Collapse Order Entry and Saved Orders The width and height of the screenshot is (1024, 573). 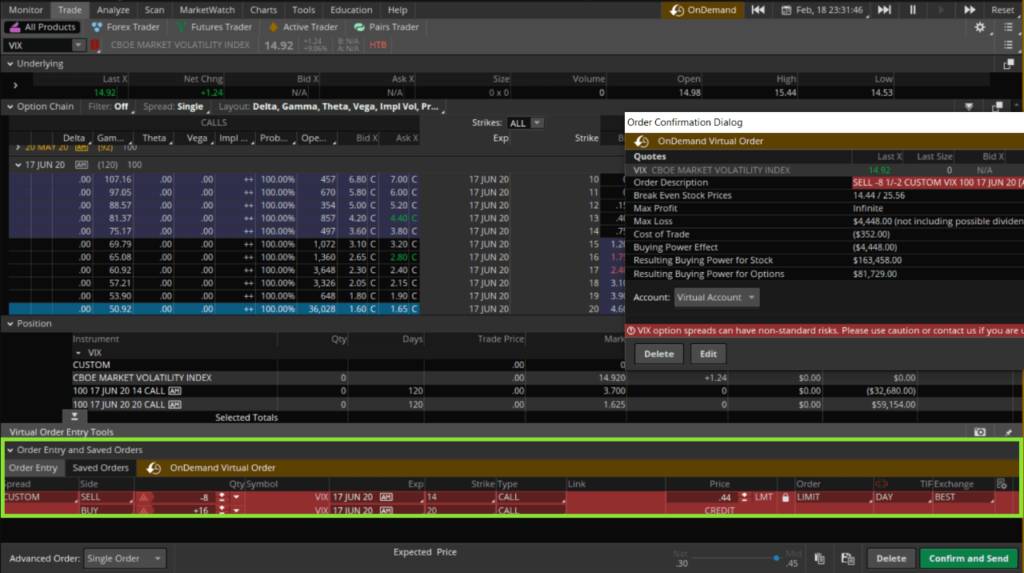pos(10,450)
